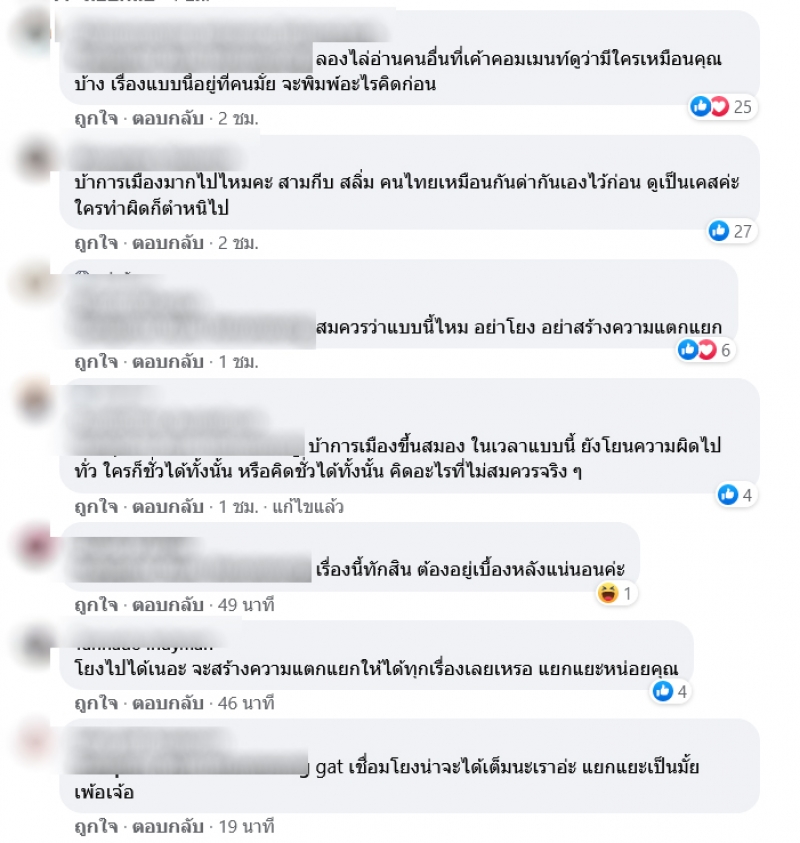Click ถูกใจ on the 46 นาที comment

(x=96, y=703)
